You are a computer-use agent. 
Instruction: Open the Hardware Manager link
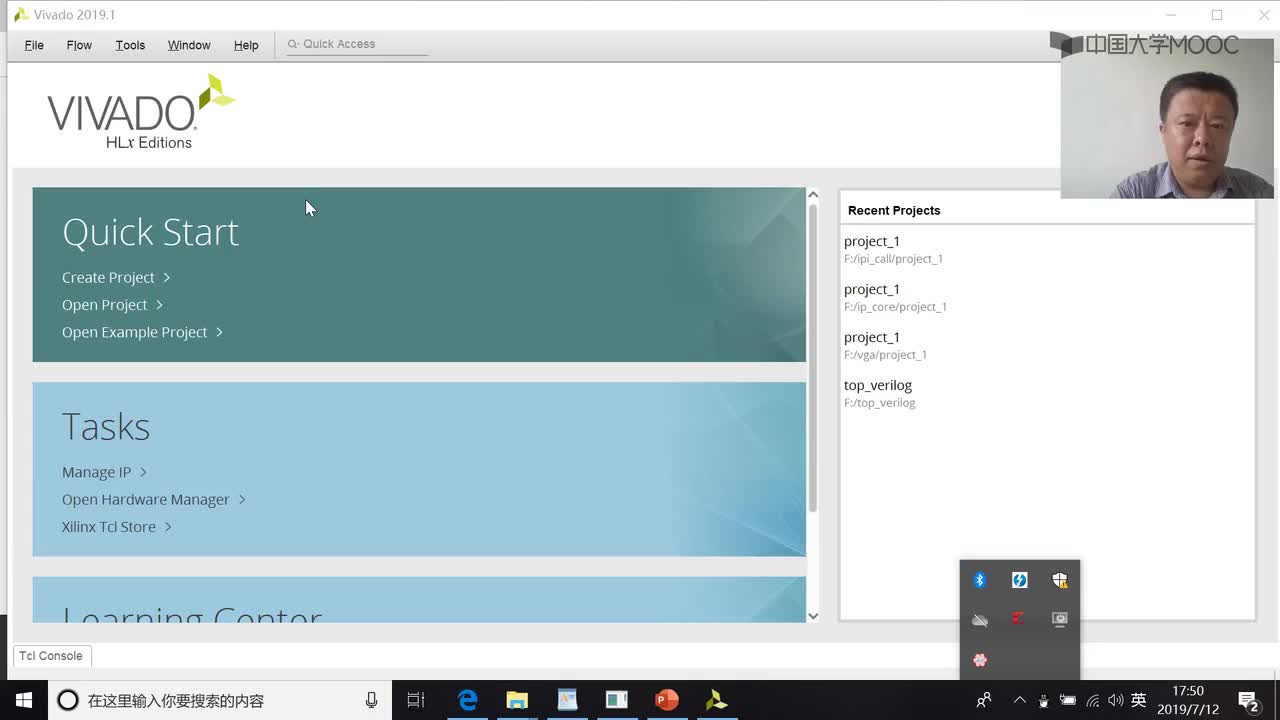click(145, 499)
